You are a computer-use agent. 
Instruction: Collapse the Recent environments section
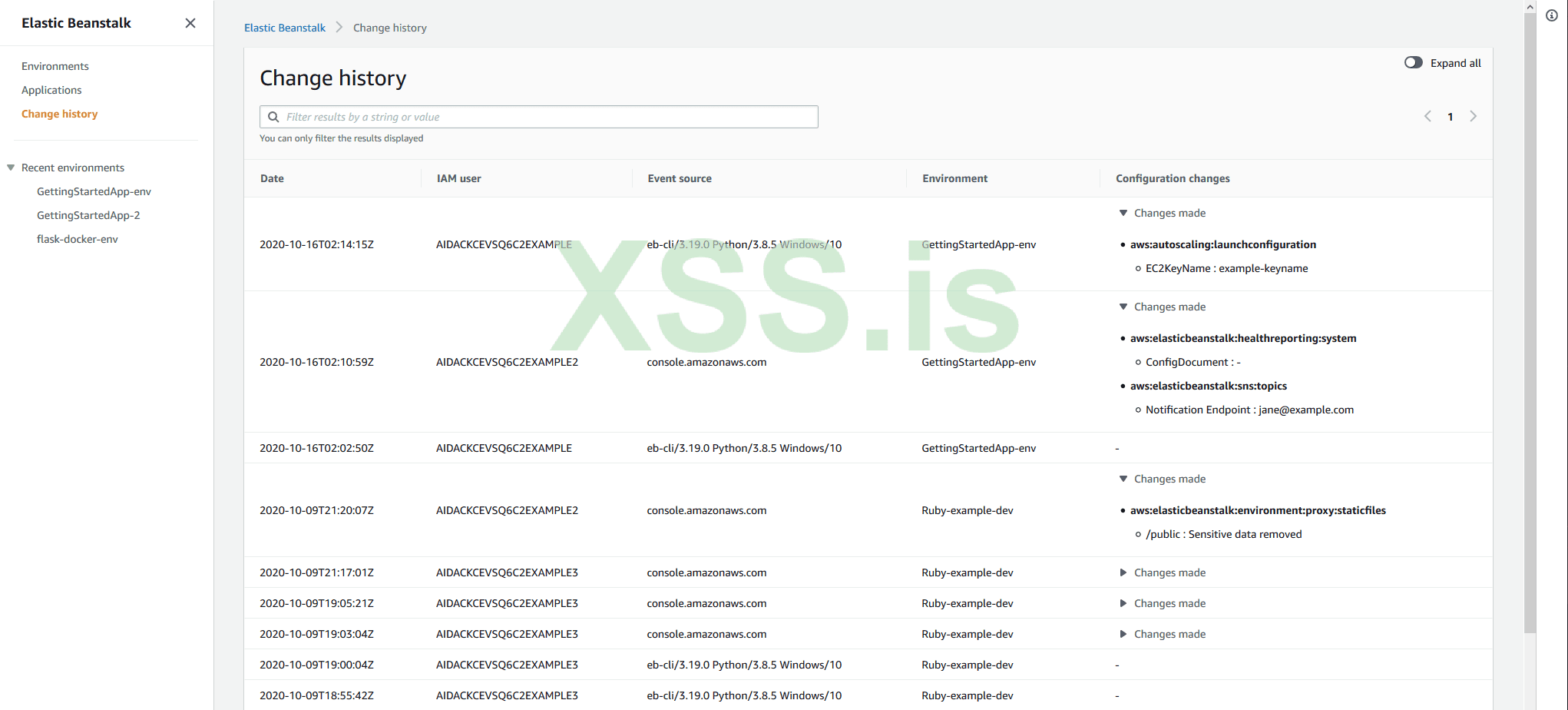coord(11,168)
